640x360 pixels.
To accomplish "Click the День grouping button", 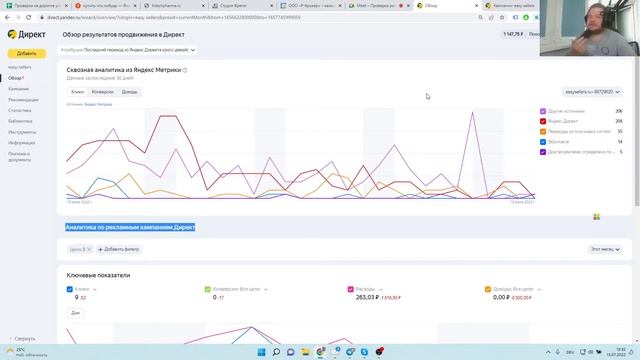I will pos(76,313).
